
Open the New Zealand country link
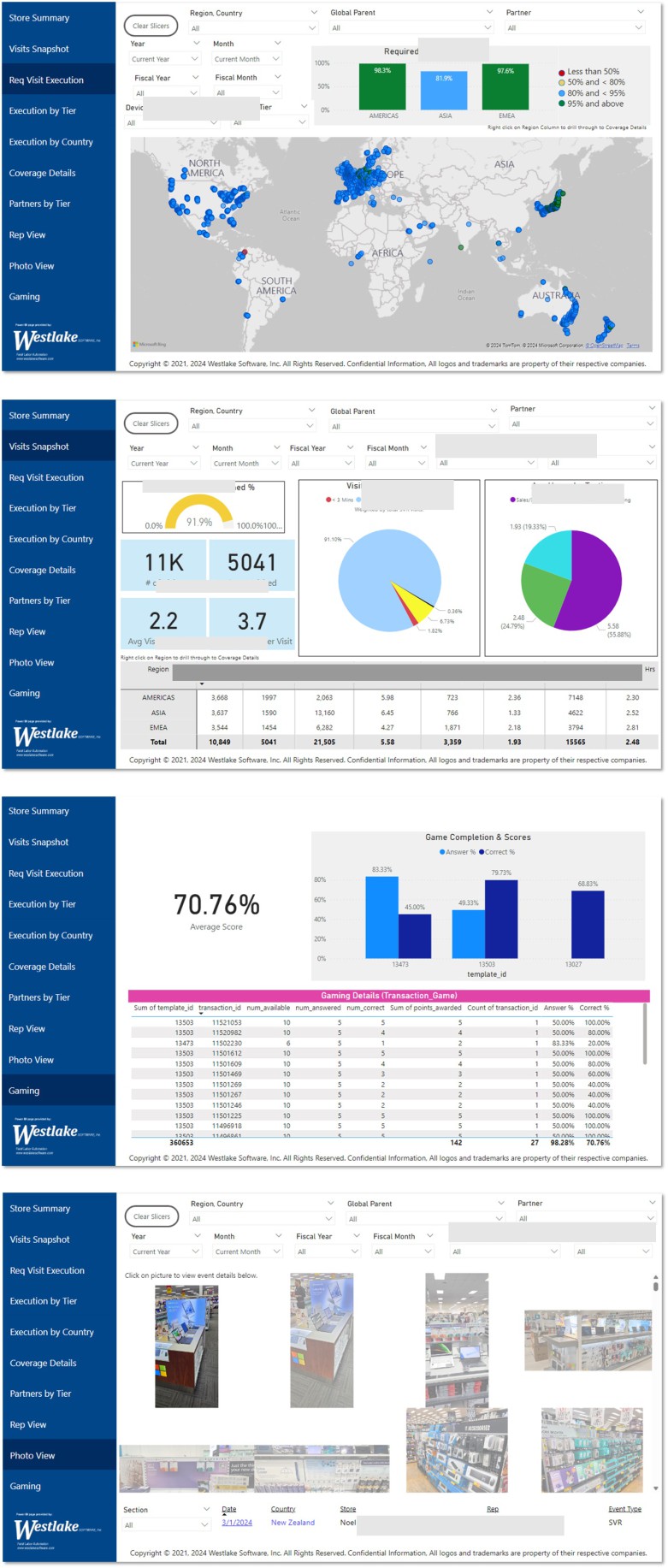(x=293, y=1523)
